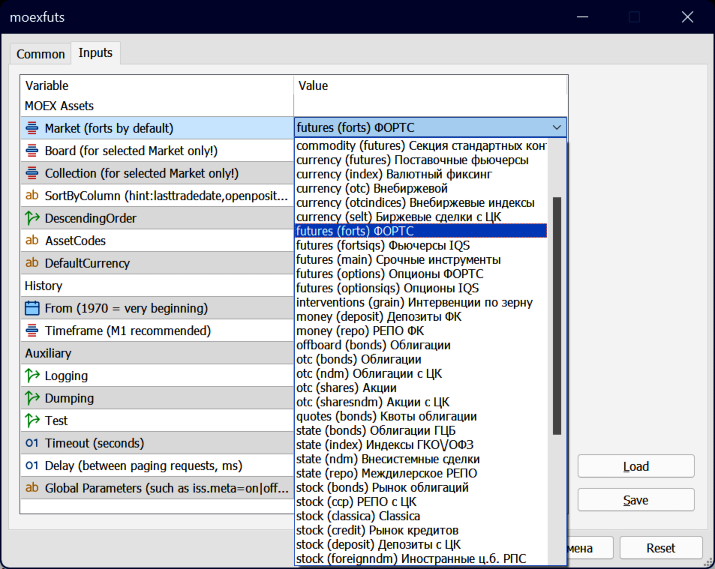Screen dimensions: 715x569
Task: Click the green arrow icon beside Logging
Action: pyautogui.click(x=32, y=376)
